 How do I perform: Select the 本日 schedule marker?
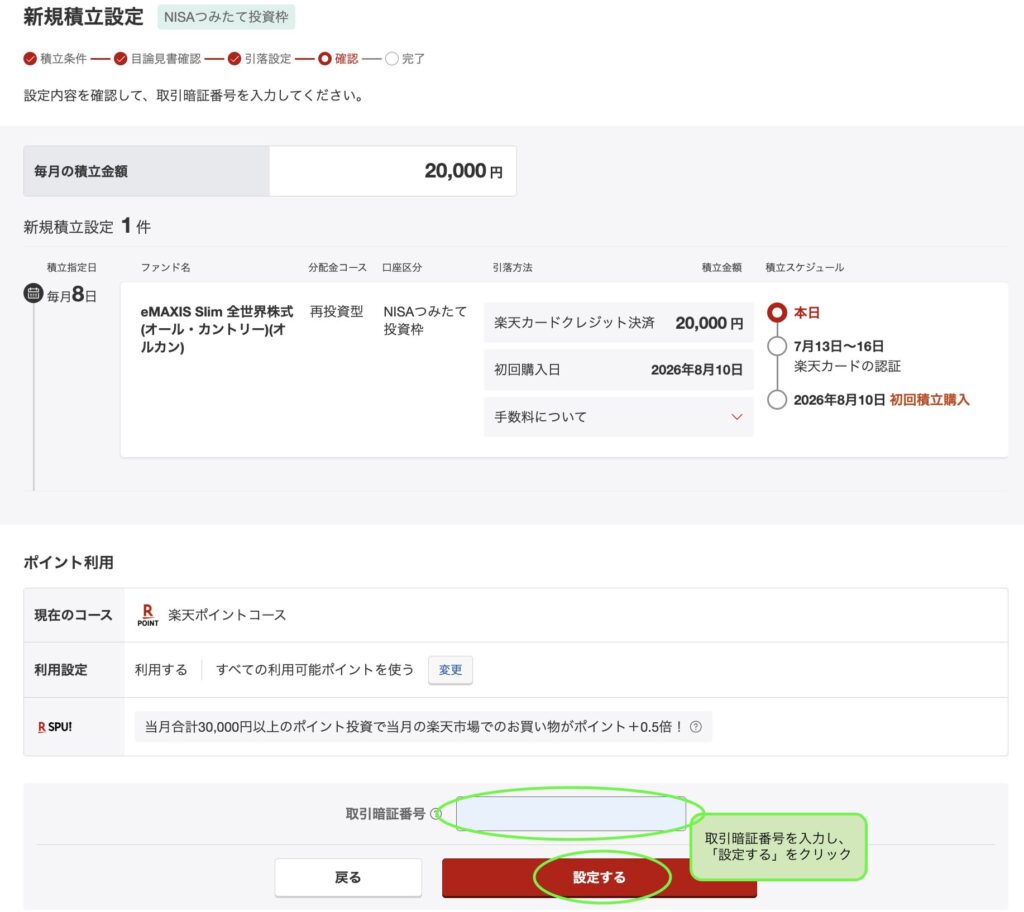(x=776, y=312)
